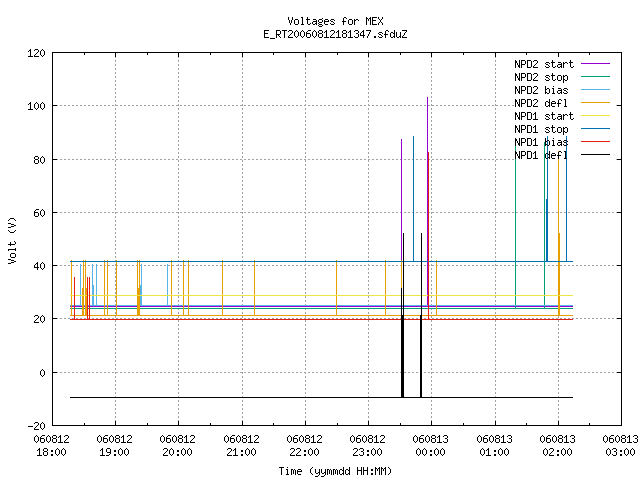Click the purple NPD2 start legend line
This screenshot has height=480, width=640.
pyautogui.click(x=596, y=64)
